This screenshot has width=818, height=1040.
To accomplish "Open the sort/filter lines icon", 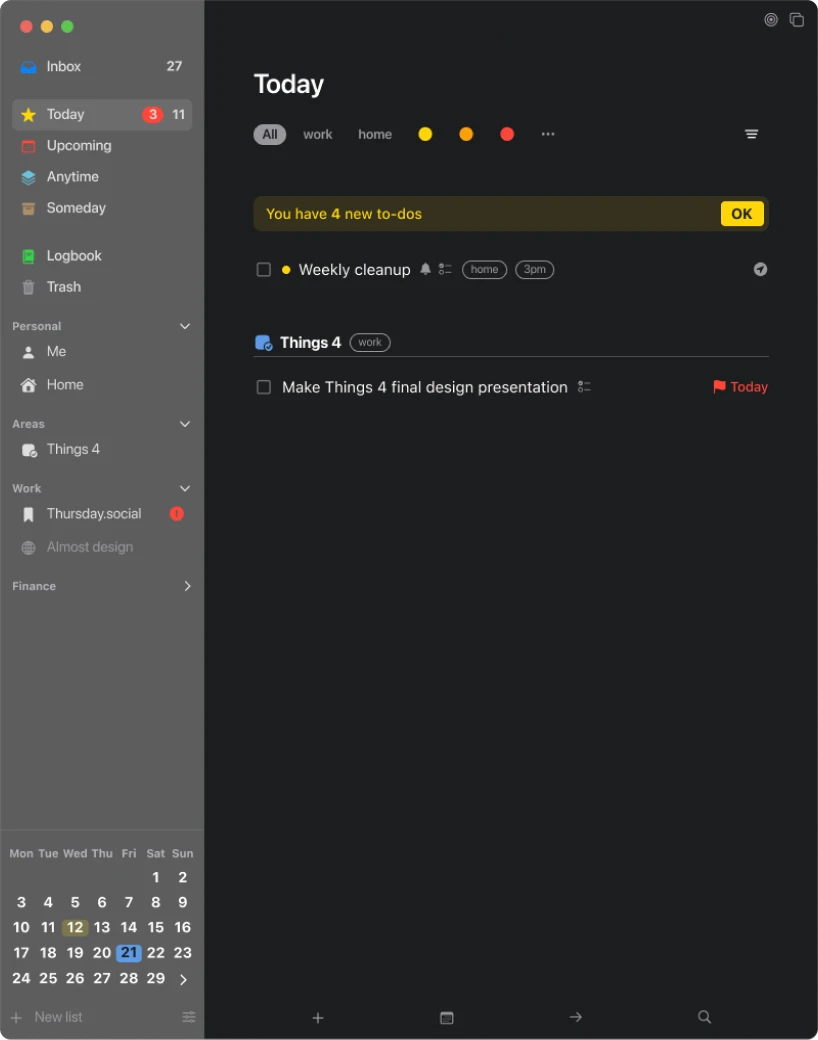I will 751,134.
